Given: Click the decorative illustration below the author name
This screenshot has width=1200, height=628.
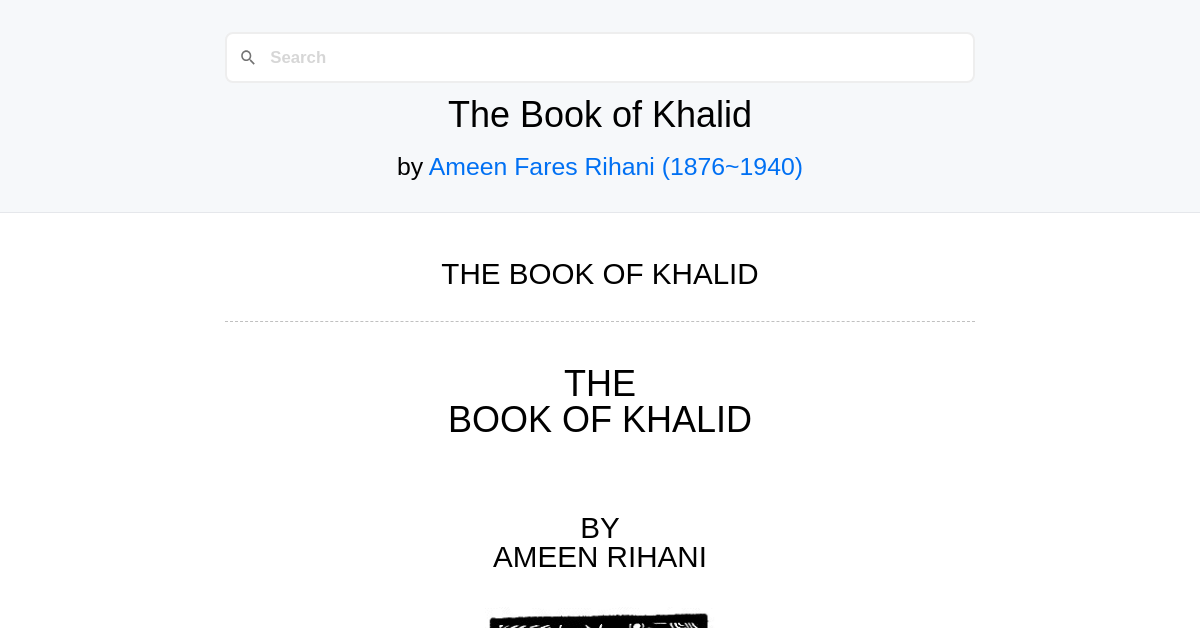Looking at the screenshot, I should pos(598,620).
